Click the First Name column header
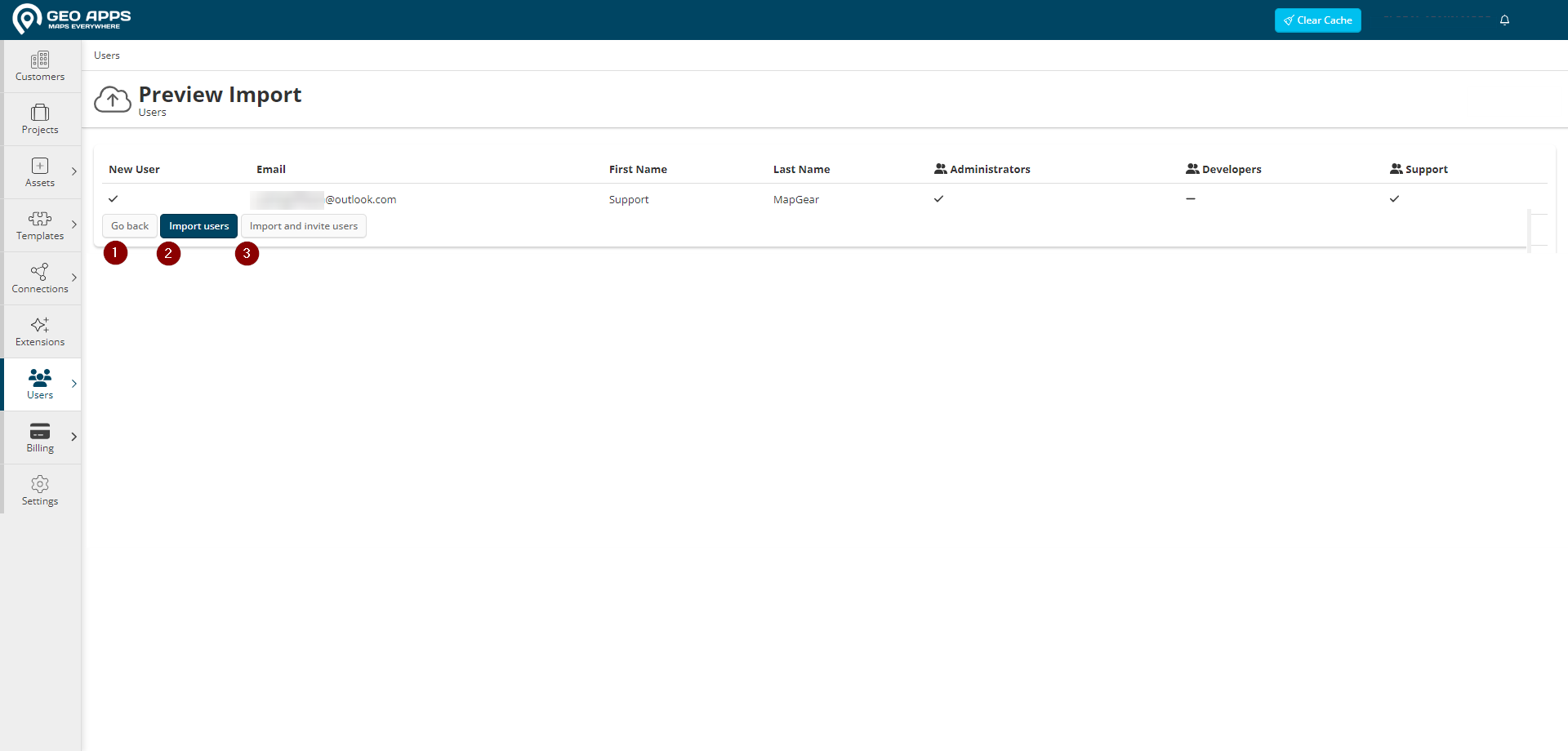The width and height of the screenshot is (1568, 751). coord(638,169)
